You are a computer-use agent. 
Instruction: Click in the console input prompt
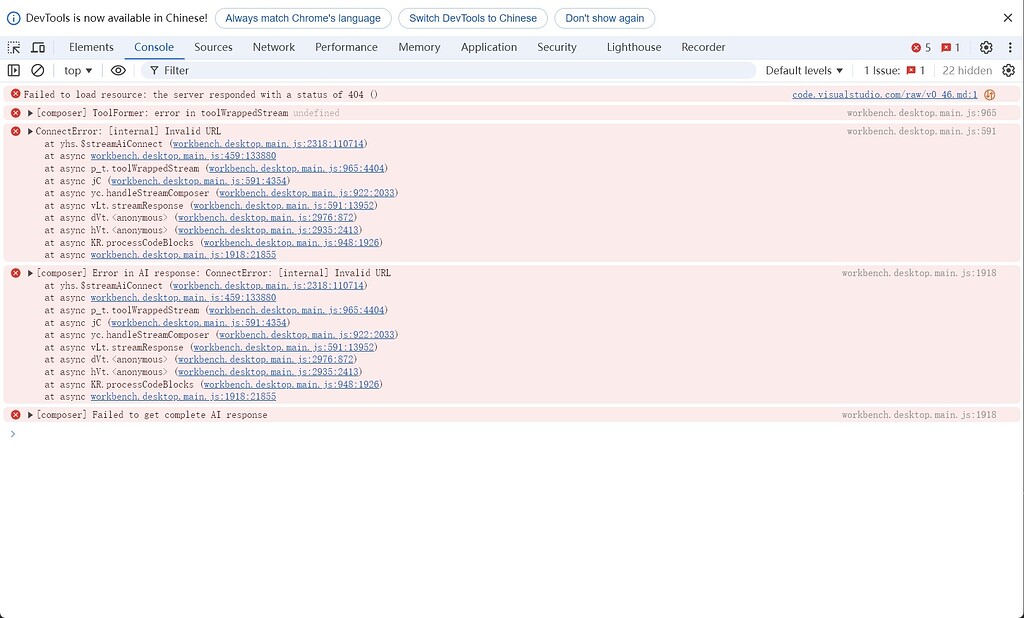200,434
